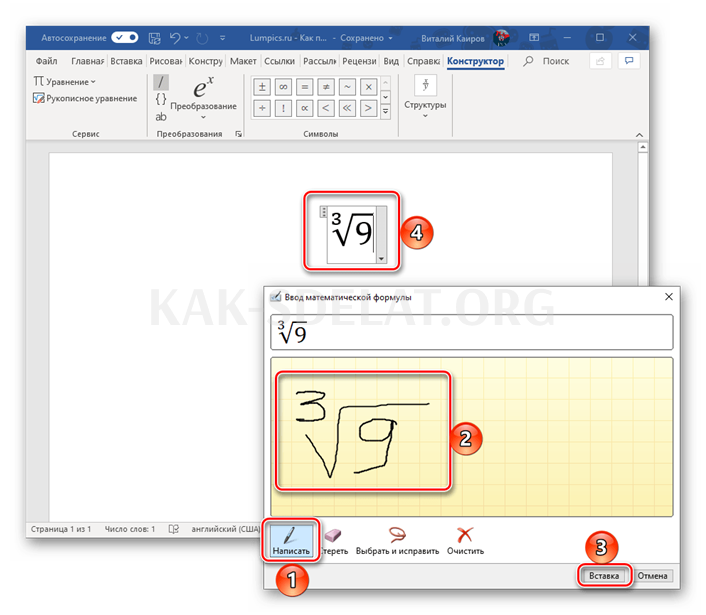Open the equation box options arrow

[x=381, y=258]
